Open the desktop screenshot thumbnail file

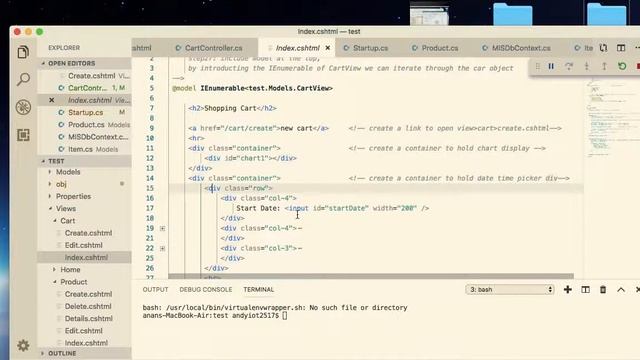click(429, 14)
